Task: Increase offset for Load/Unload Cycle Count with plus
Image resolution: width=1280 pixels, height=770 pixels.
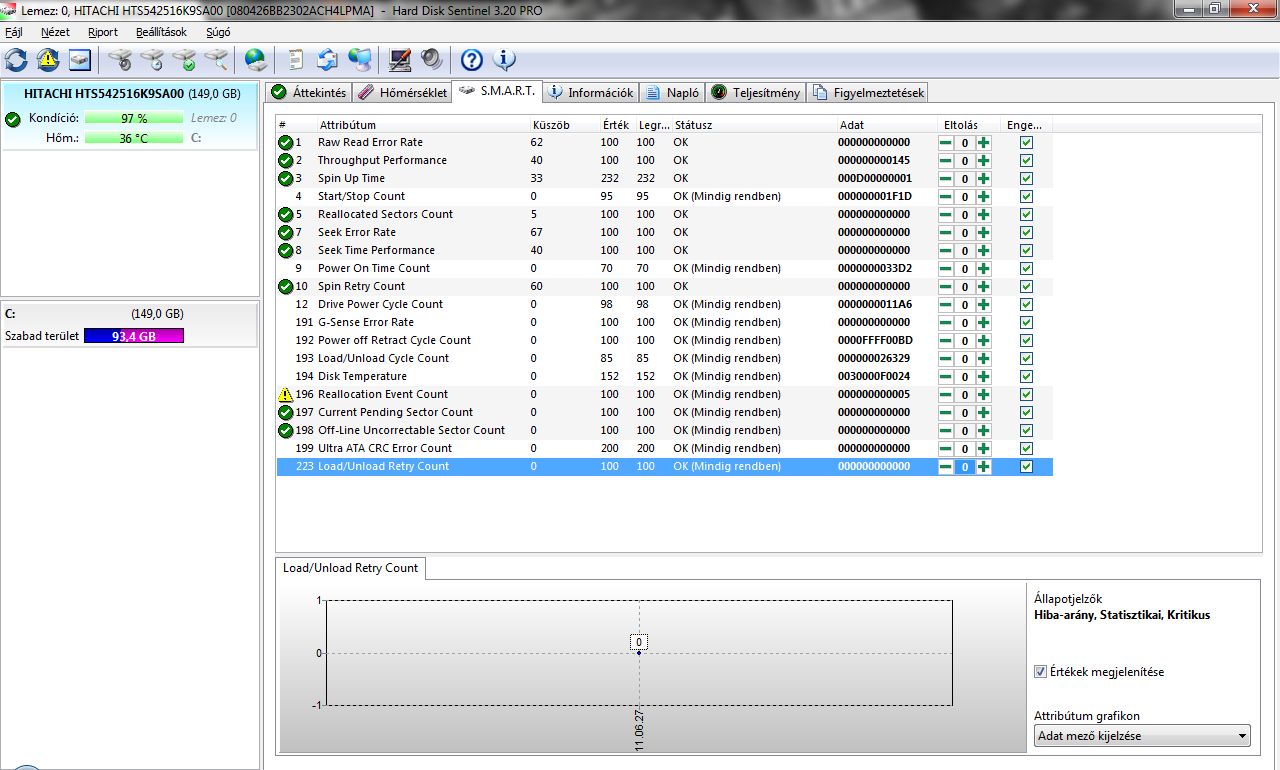Action: (x=984, y=359)
